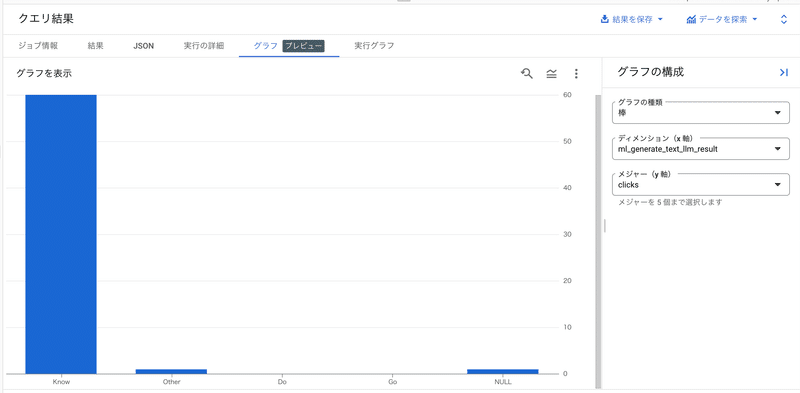Open the グラフの種類 dropdown
Viewport: 800px width, 393px height.
pos(701,112)
